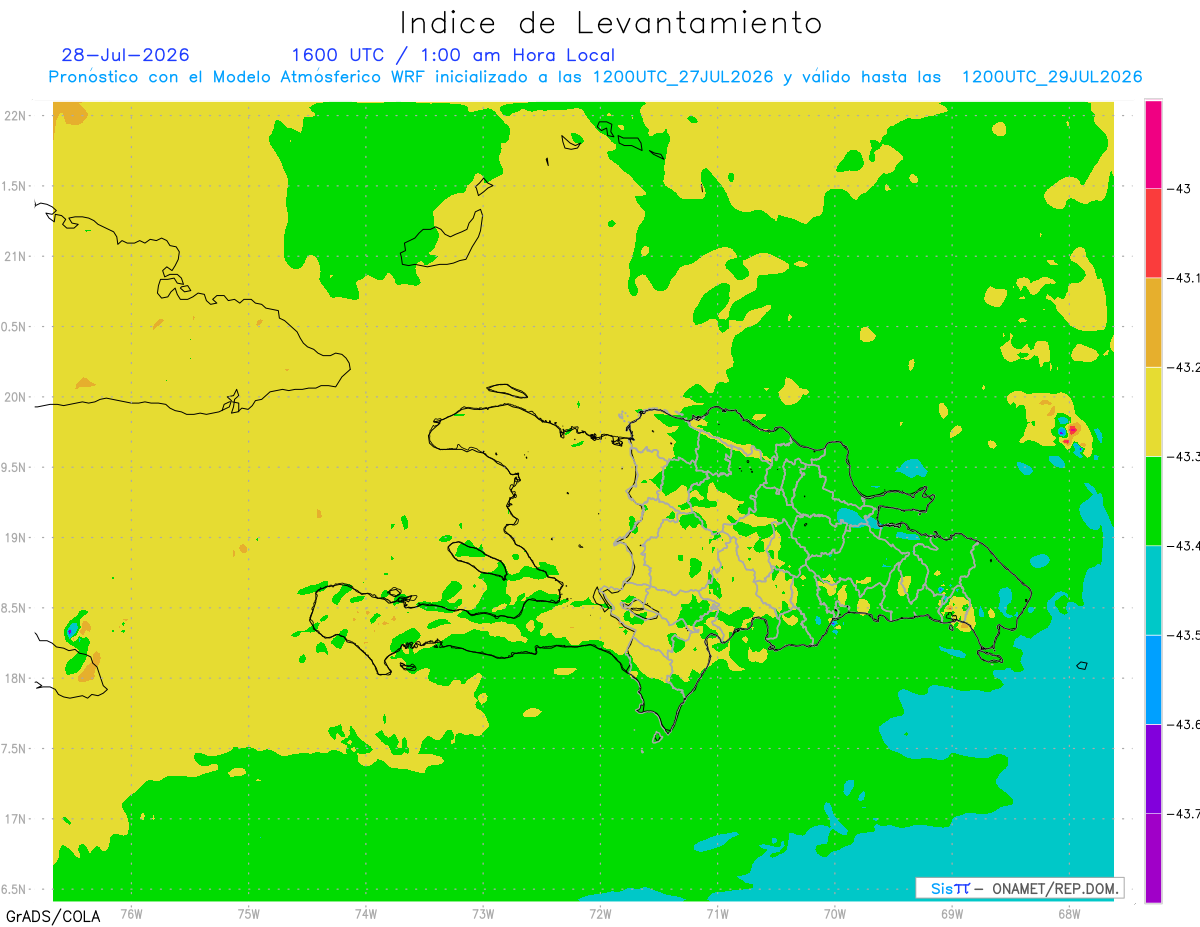Screen dimensions: 1200x927
Task: Click the '-43.7' color scale label
Action: pos(1182,813)
